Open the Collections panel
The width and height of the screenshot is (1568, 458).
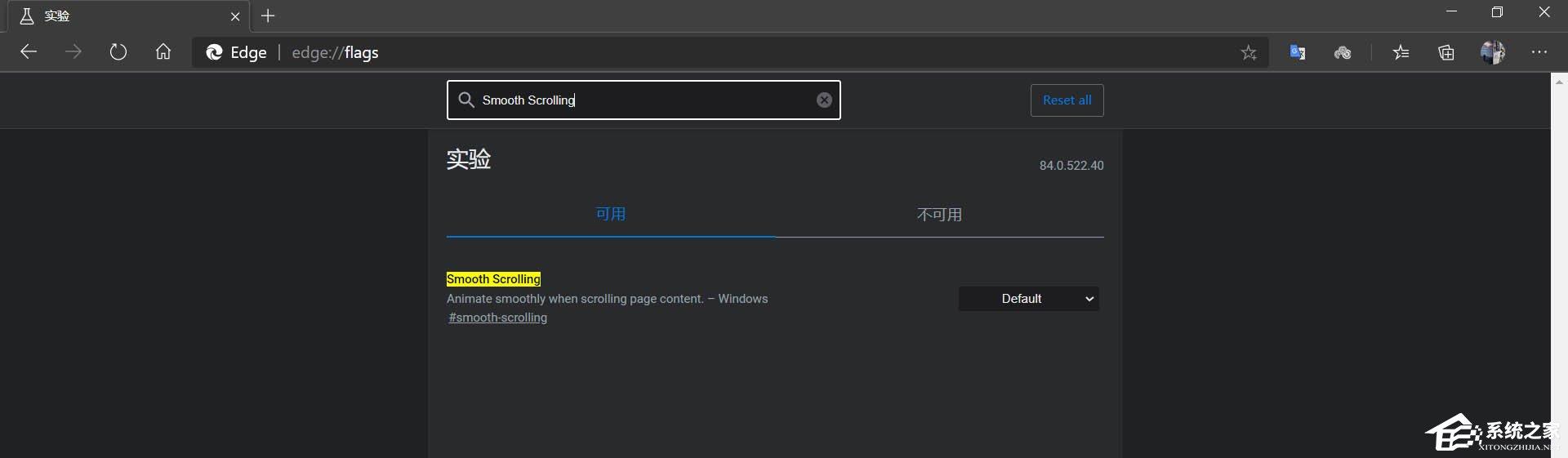pyautogui.click(x=1446, y=53)
